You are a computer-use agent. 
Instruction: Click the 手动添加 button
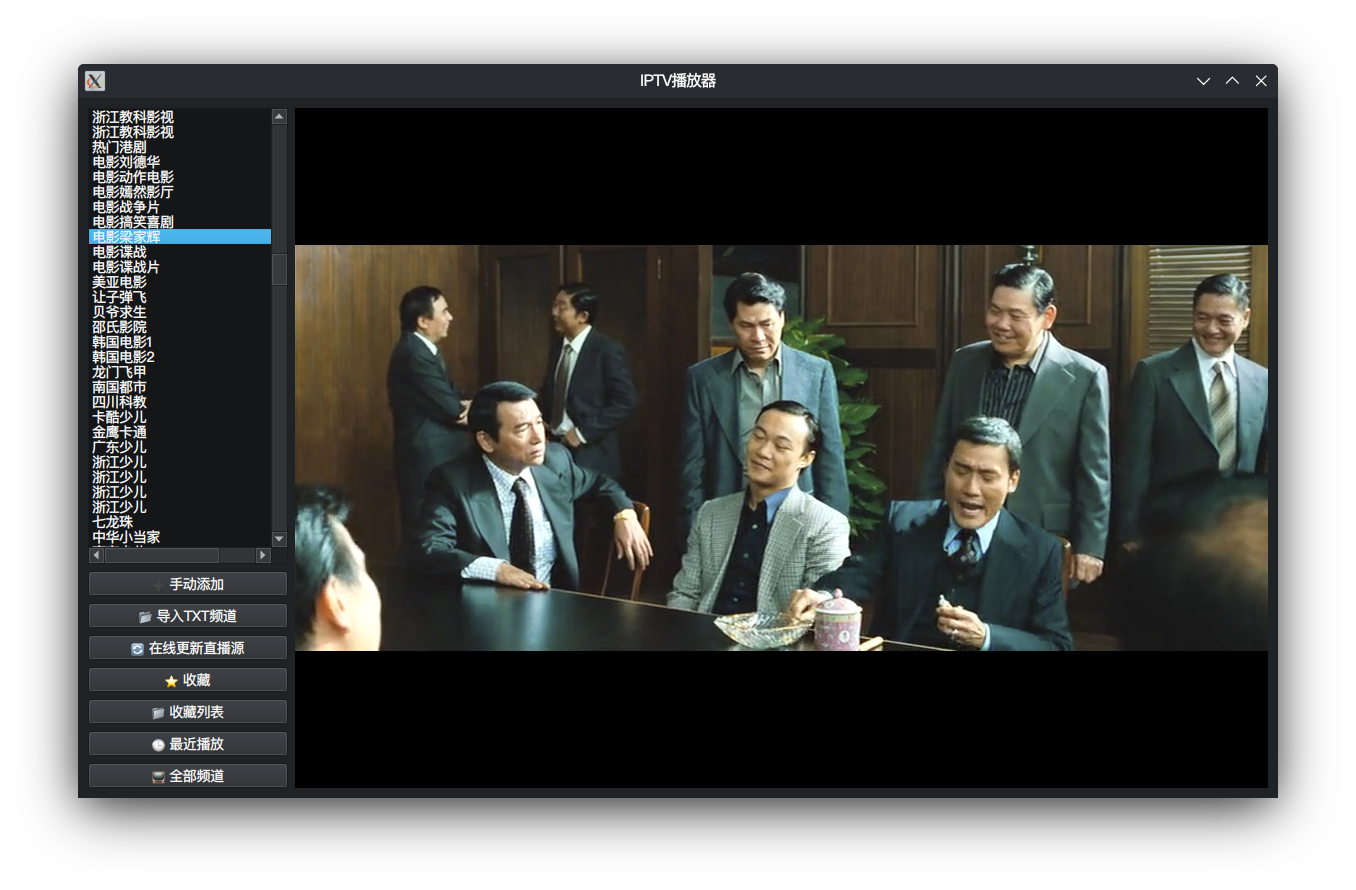tap(188, 584)
